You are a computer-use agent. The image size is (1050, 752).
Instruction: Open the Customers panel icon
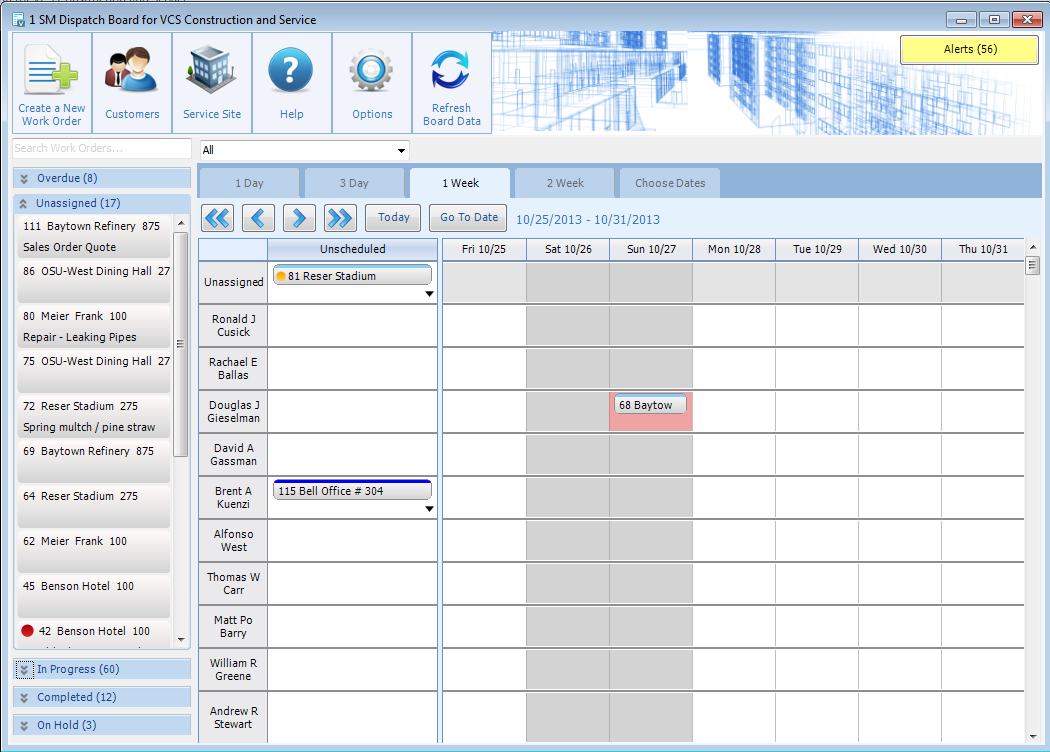tap(131, 70)
